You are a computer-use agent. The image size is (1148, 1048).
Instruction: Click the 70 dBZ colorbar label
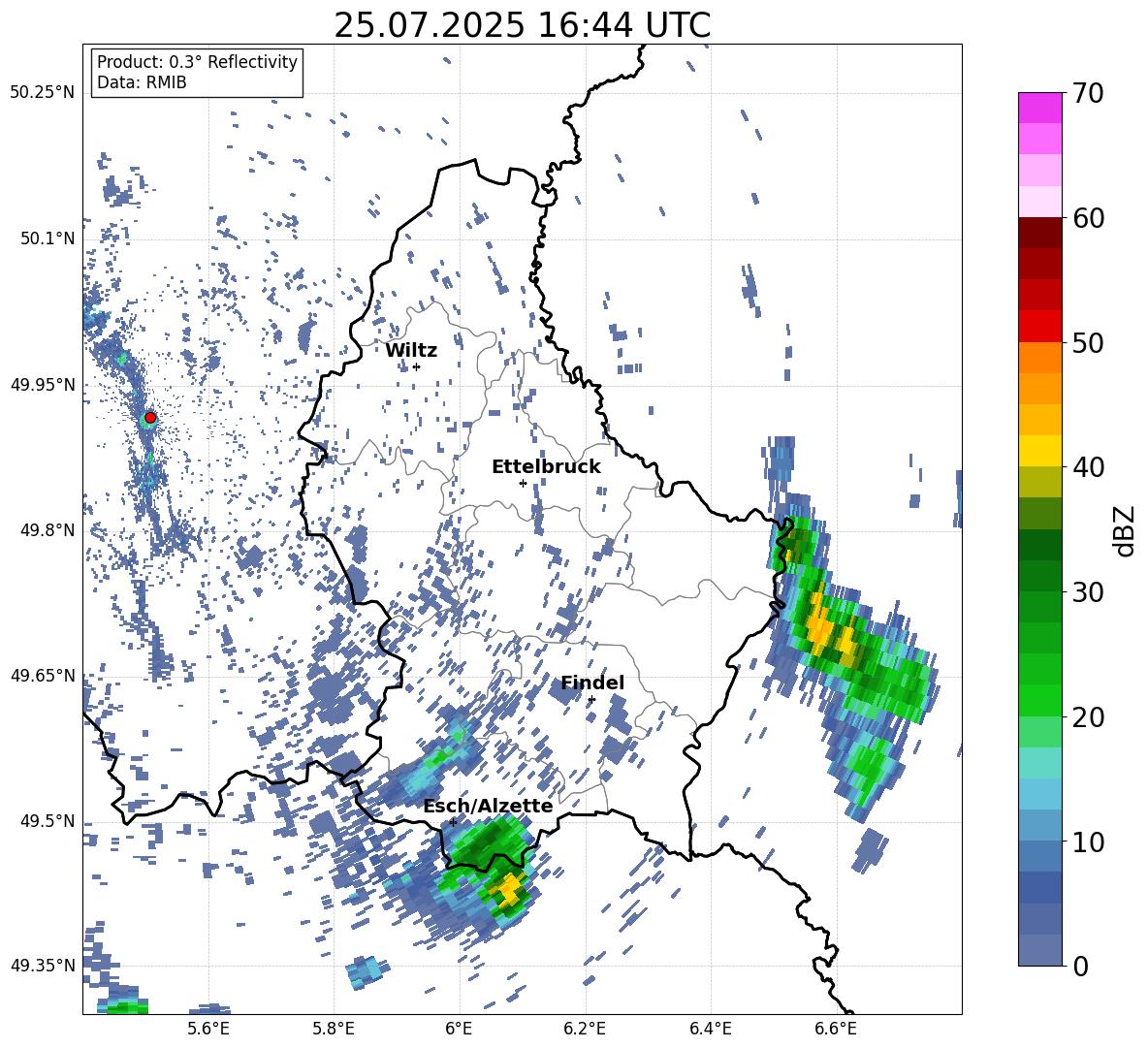[x=1088, y=93]
